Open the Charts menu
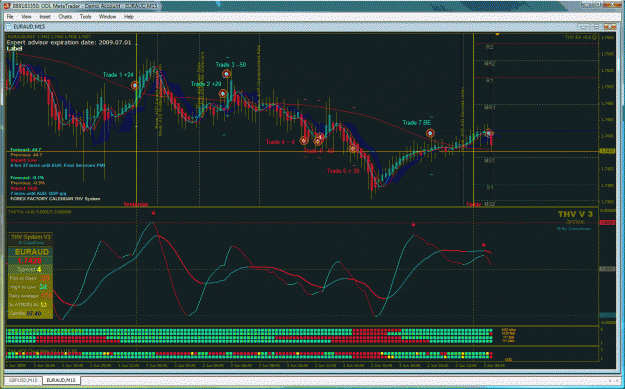The width and height of the screenshot is (625, 389). click(x=65, y=17)
